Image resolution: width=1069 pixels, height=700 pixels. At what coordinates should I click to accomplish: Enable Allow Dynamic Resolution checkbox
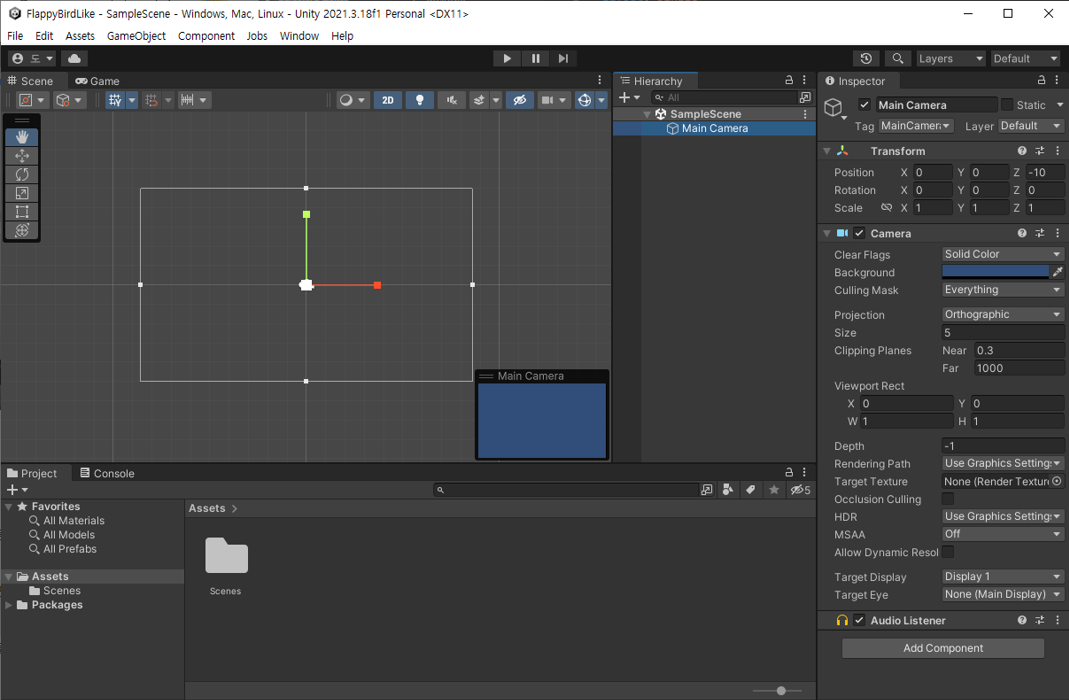pos(948,552)
